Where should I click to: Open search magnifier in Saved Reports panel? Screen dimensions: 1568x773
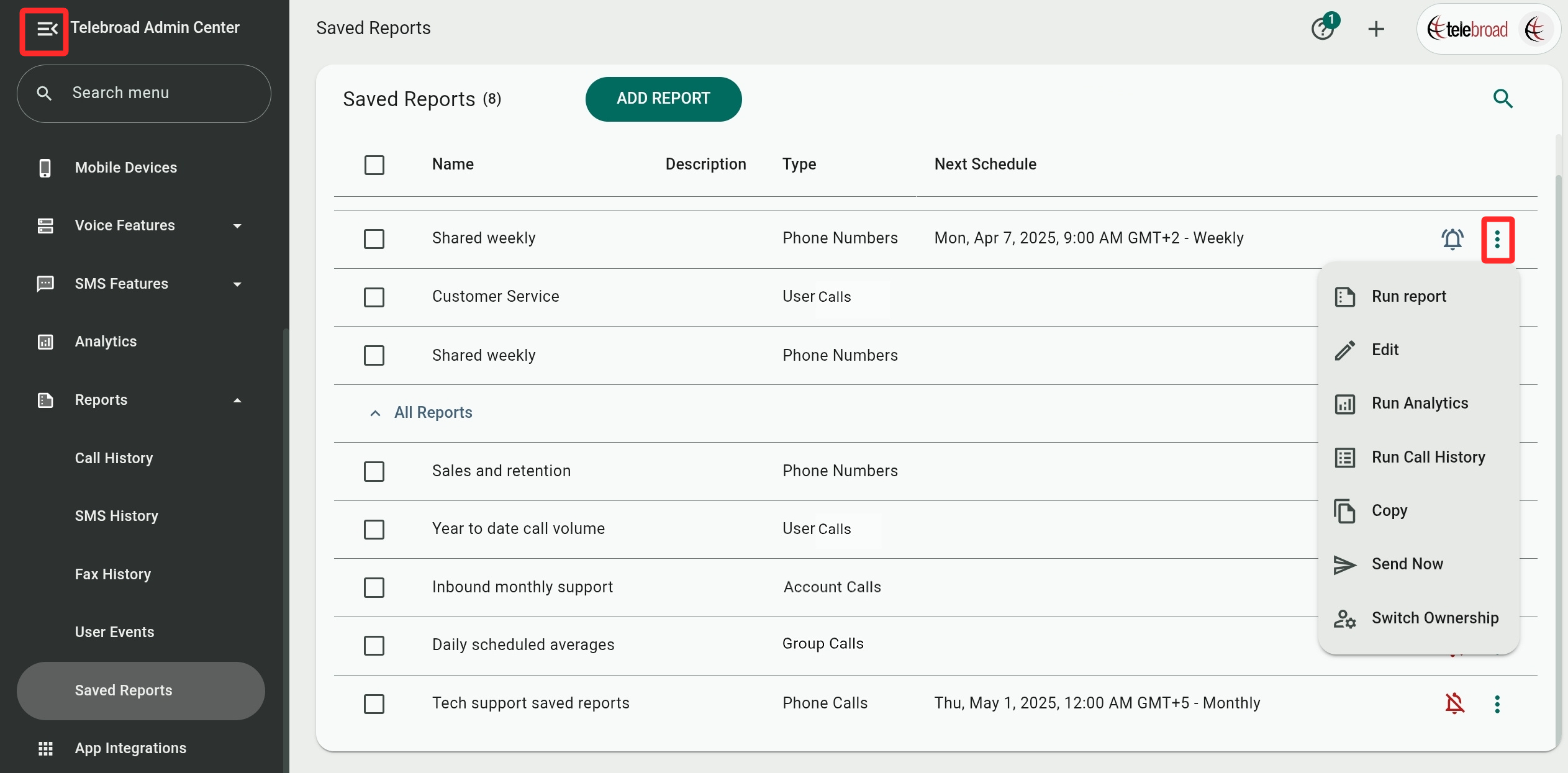pos(1502,99)
